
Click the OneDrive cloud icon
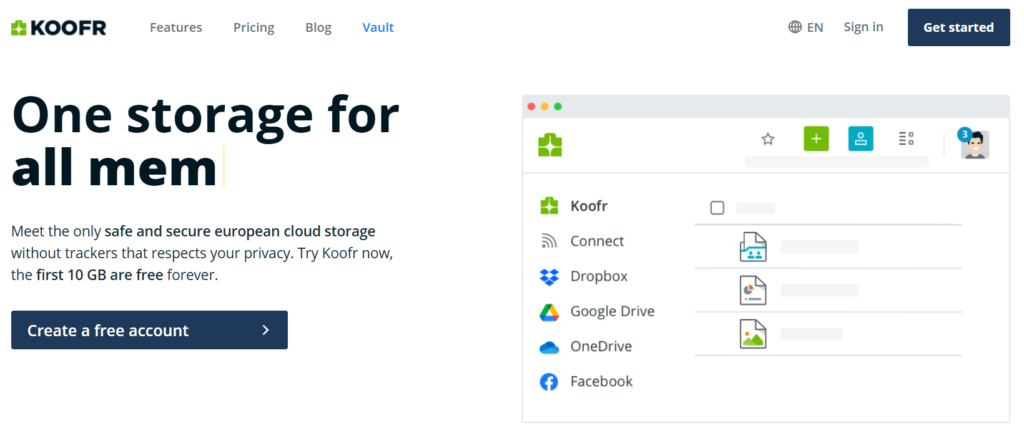tap(549, 347)
